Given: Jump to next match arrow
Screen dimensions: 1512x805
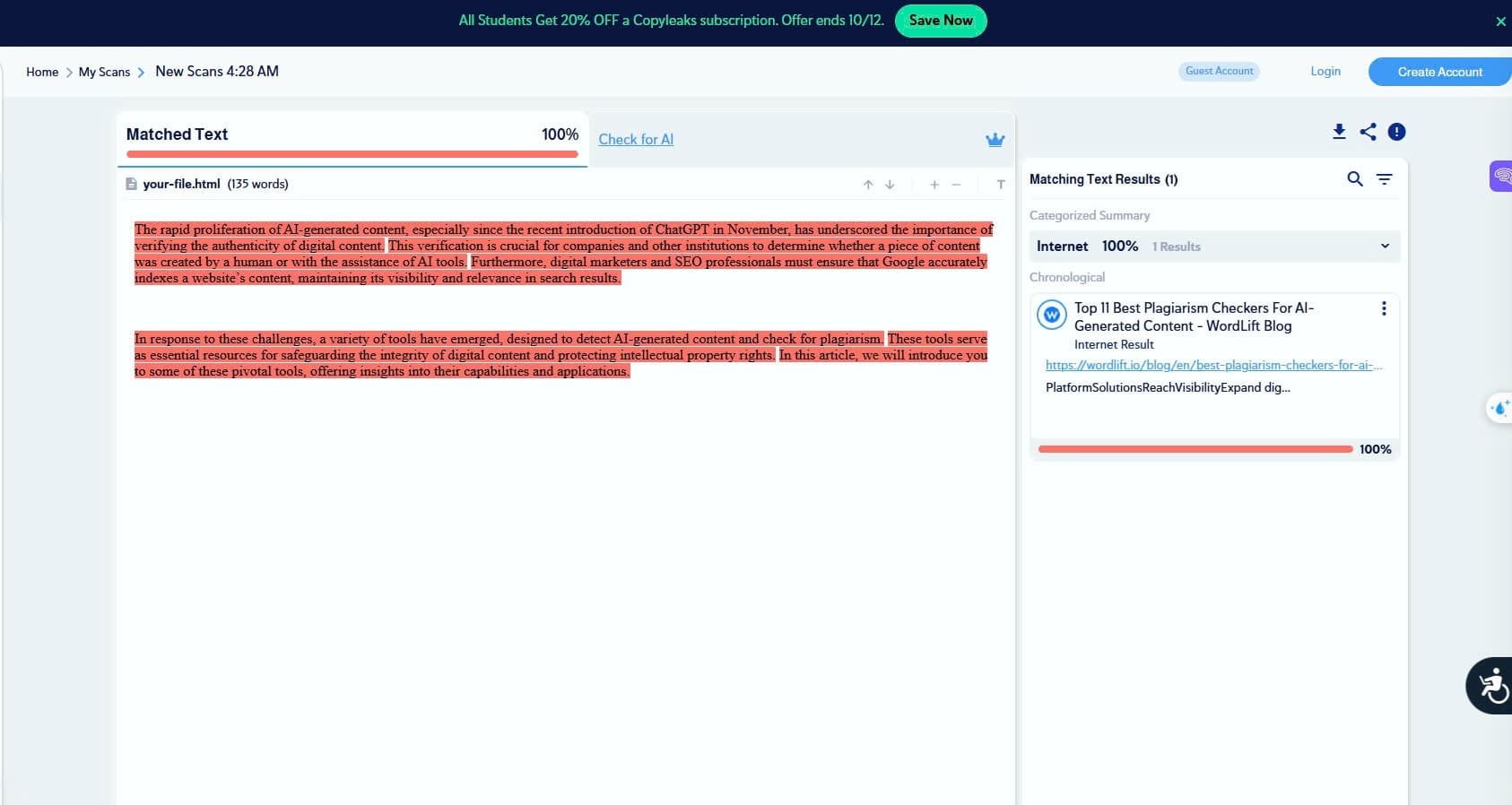Looking at the screenshot, I should tap(890, 185).
